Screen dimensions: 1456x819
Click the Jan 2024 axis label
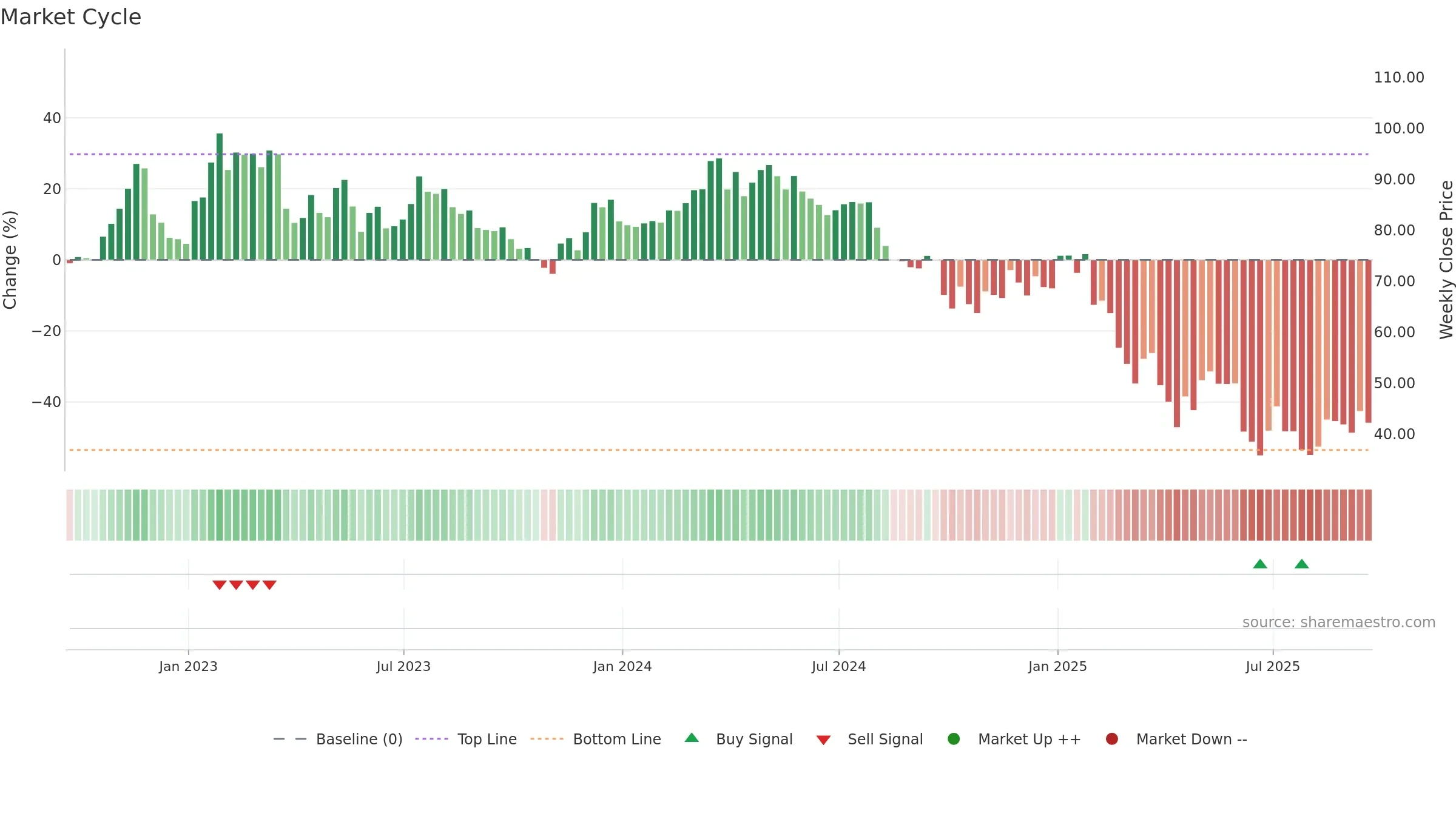pos(622,666)
